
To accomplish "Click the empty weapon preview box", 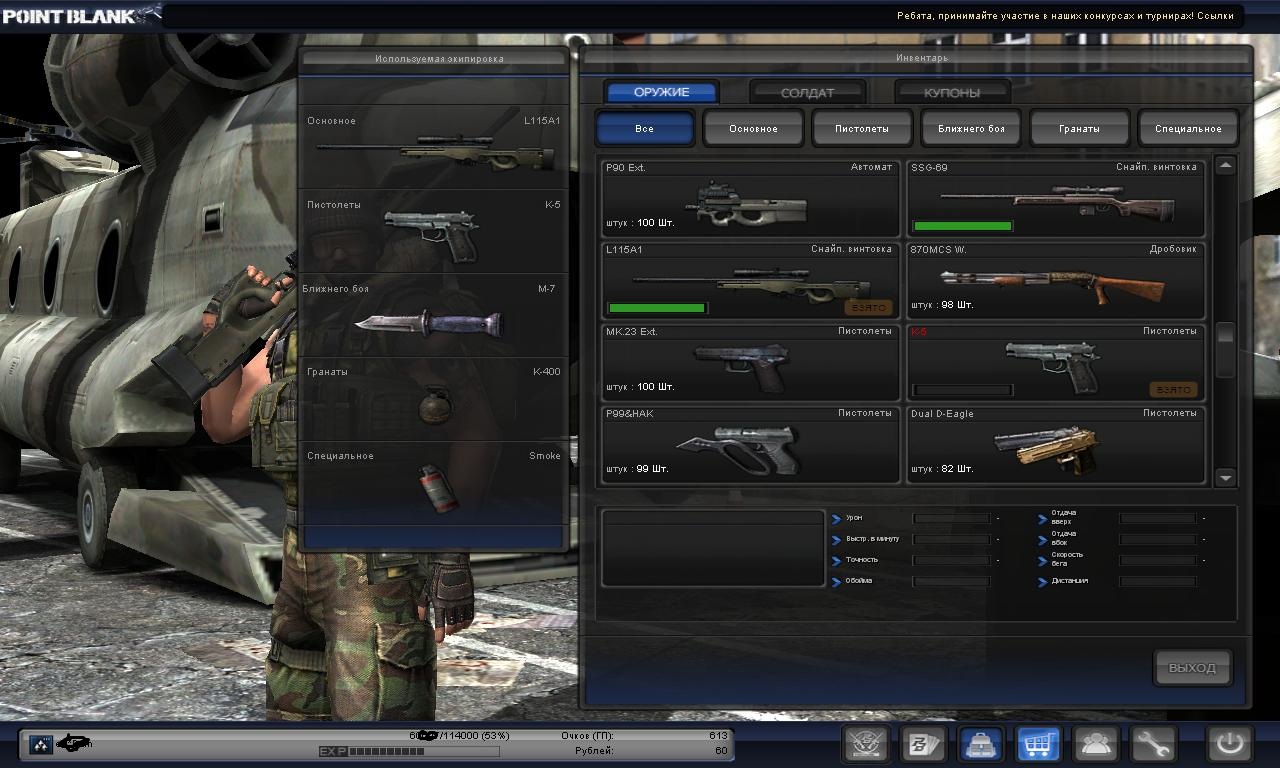I will click(x=712, y=549).
